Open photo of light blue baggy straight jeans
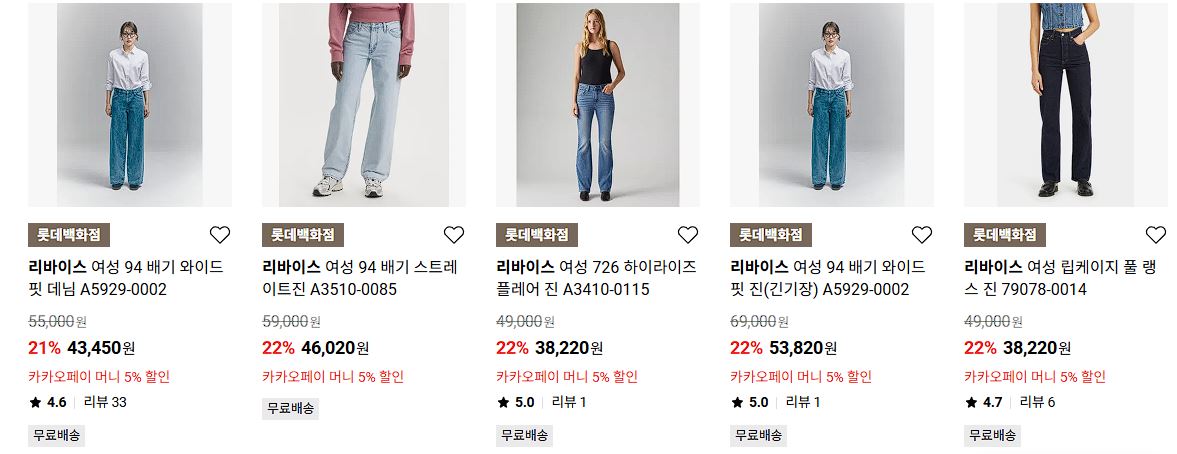The height and width of the screenshot is (454, 1177). 364,105
